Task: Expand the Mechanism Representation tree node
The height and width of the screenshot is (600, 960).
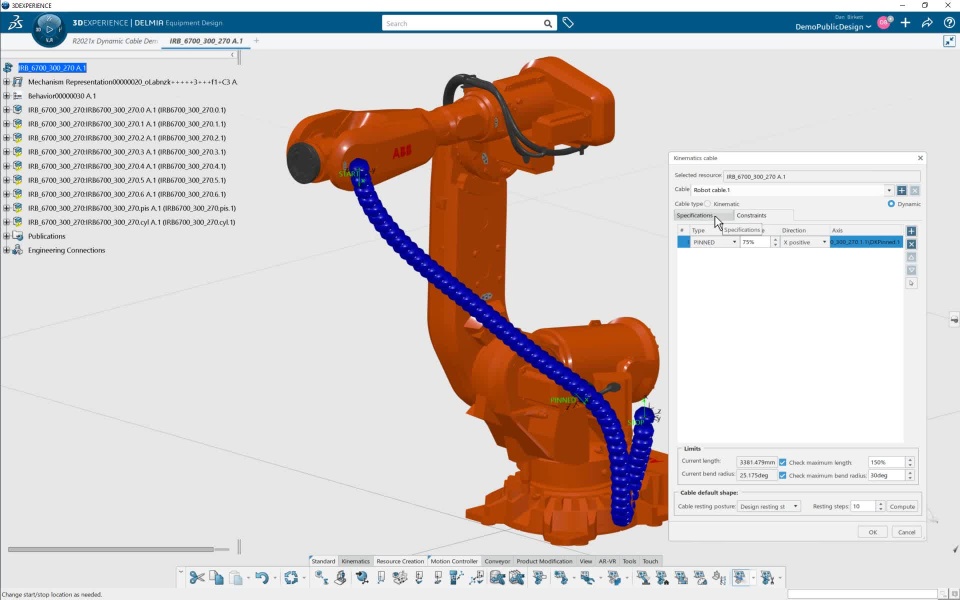Action: (x=7, y=81)
